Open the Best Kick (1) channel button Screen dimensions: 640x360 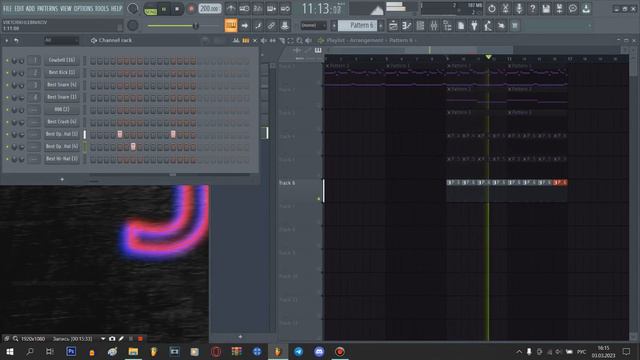pos(62,72)
